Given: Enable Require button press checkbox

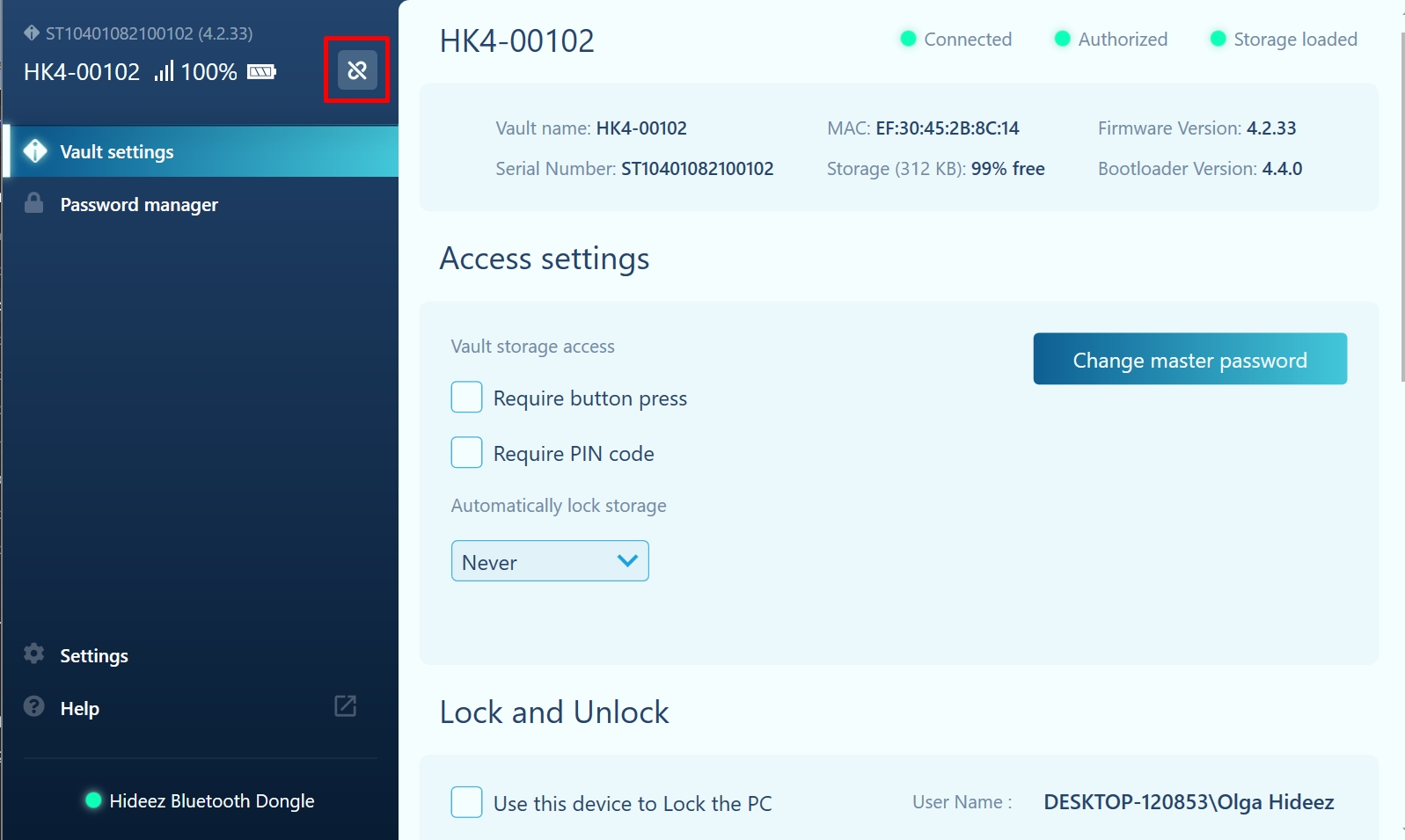Looking at the screenshot, I should (466, 398).
